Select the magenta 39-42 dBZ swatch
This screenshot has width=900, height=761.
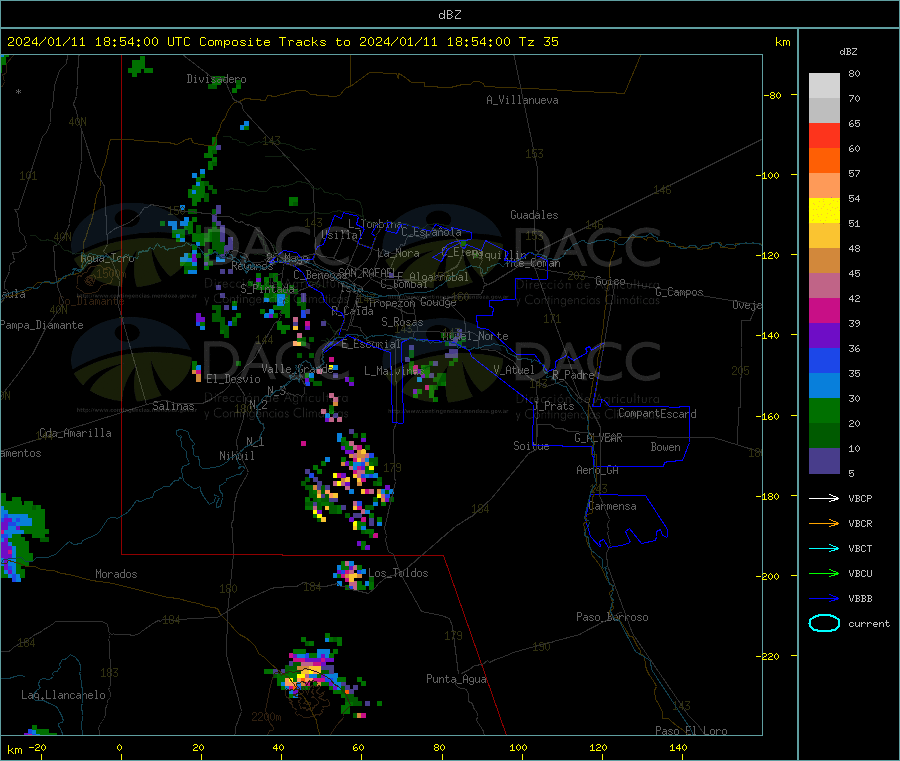point(824,310)
